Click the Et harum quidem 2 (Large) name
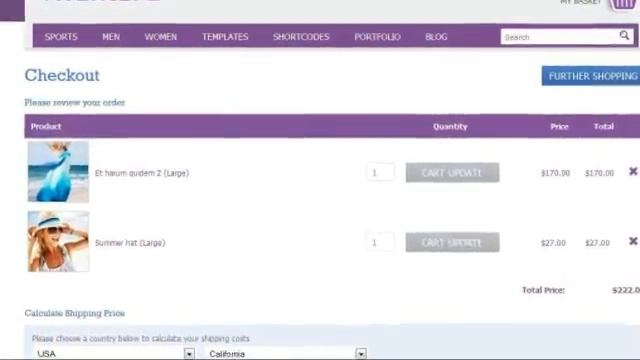This screenshot has height=360, width=640. click(142, 173)
